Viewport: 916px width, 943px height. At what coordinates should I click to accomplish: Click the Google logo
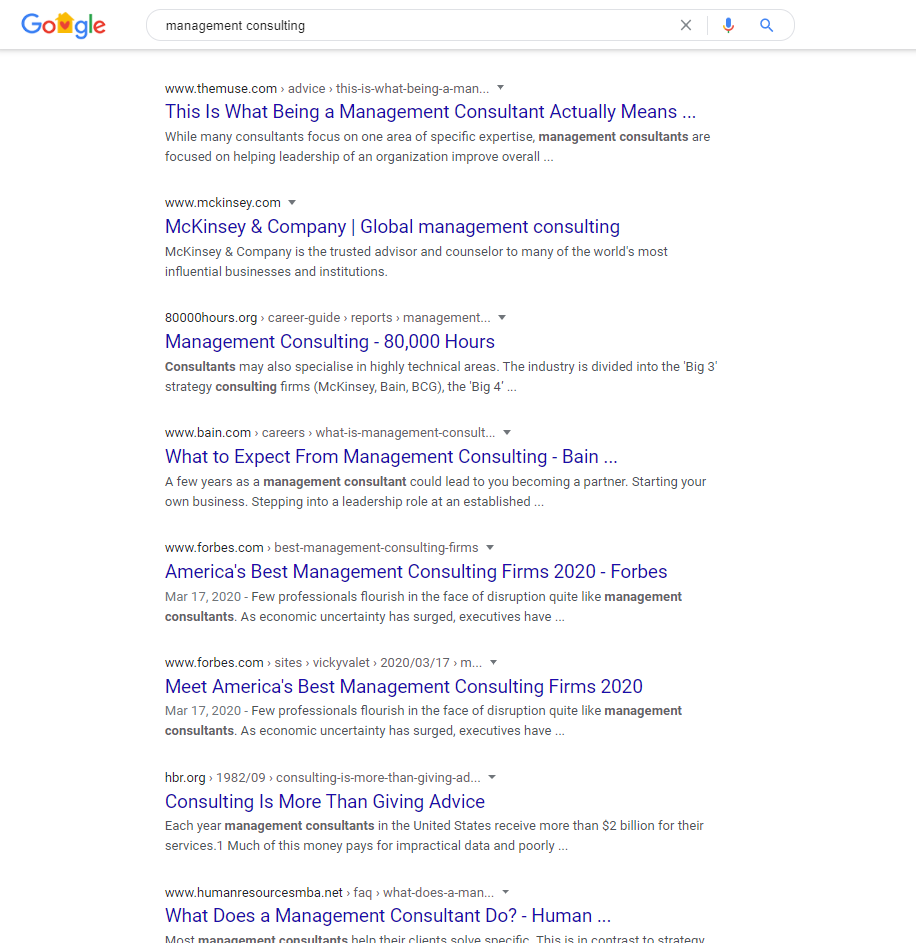(63, 25)
